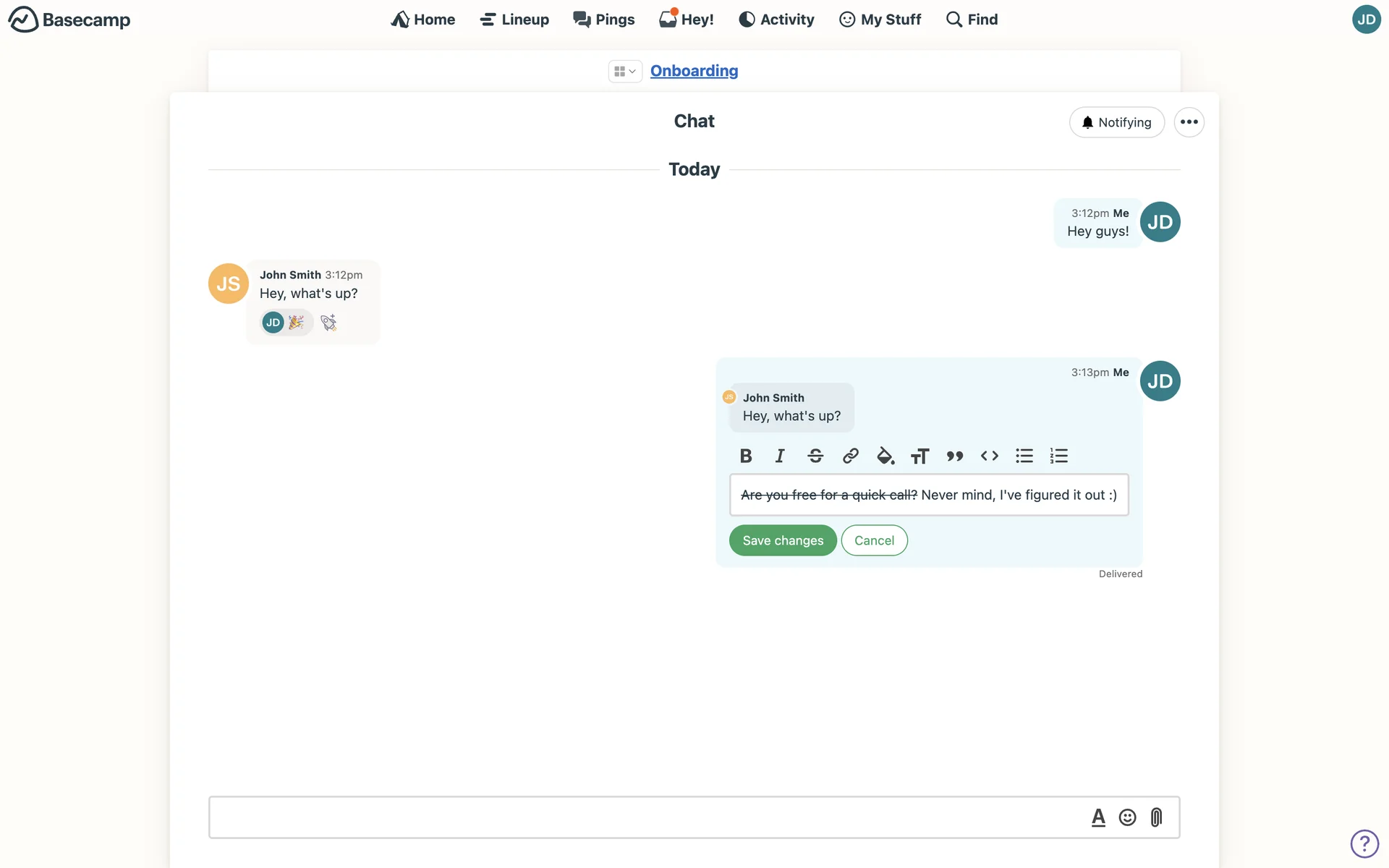Go to Pings in navigation

tap(604, 20)
